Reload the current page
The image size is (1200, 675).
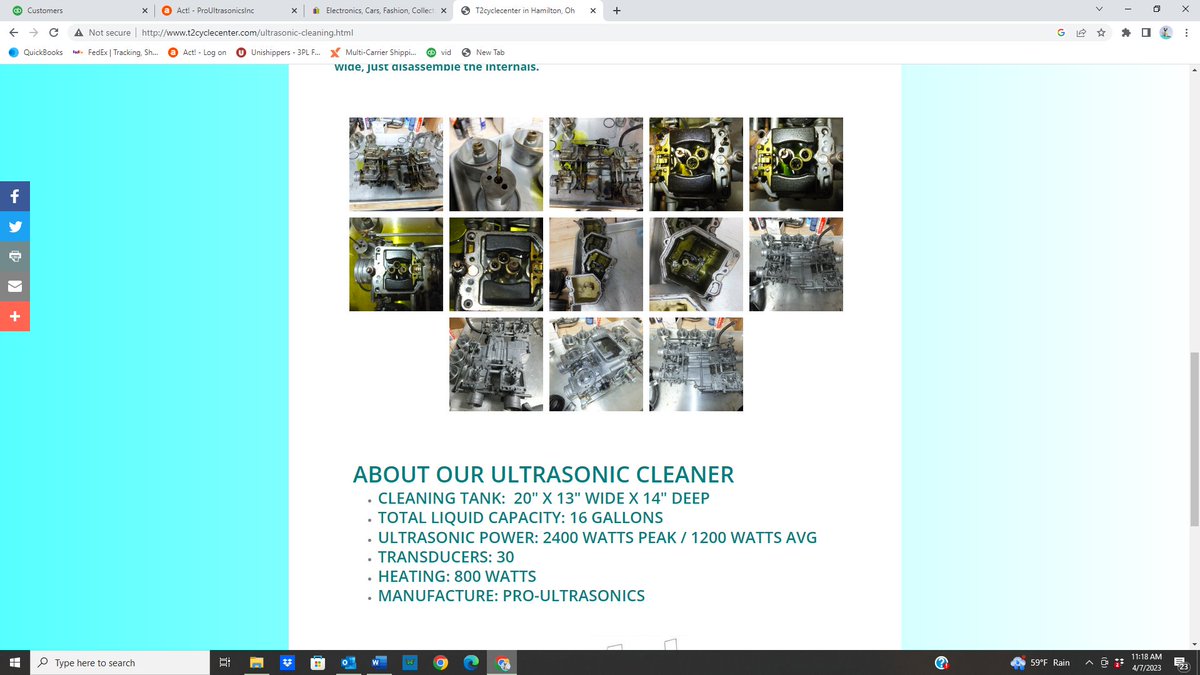55,32
